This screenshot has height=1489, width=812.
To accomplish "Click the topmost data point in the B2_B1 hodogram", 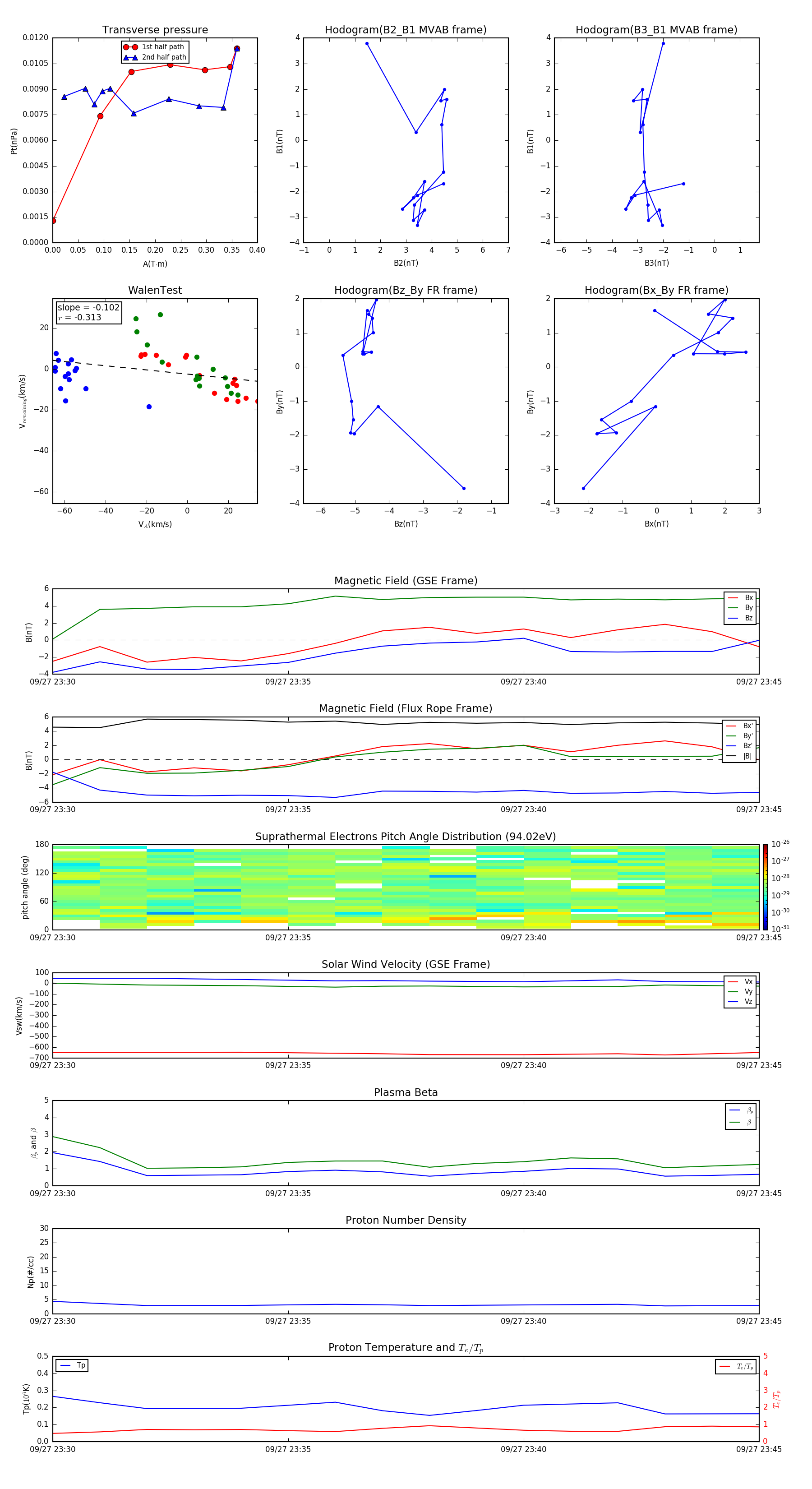I will point(367,43).
